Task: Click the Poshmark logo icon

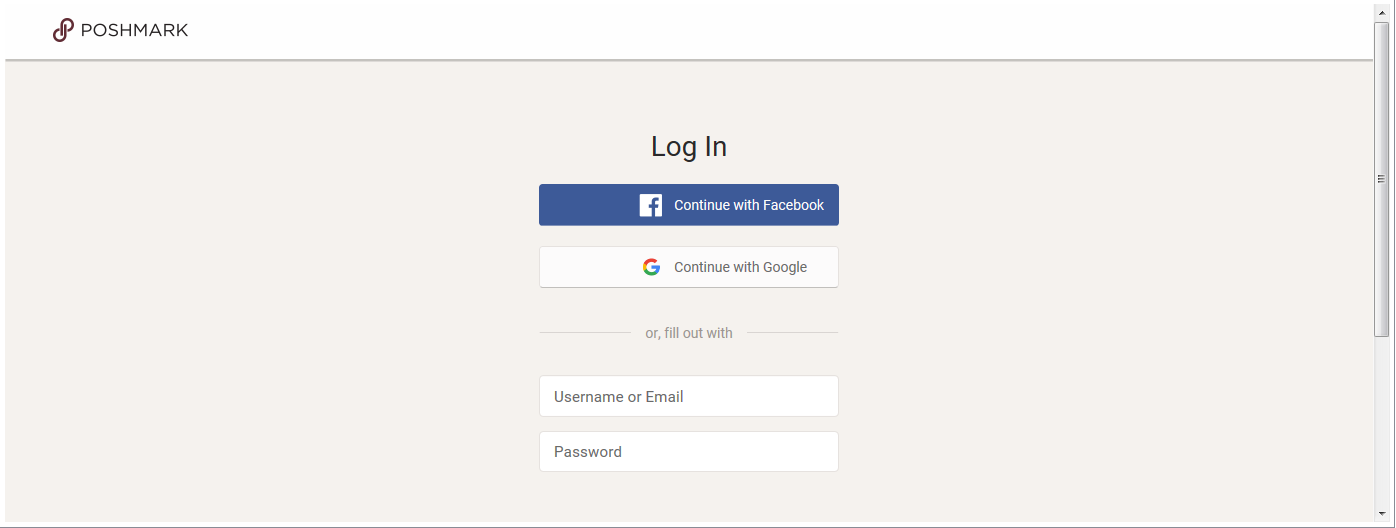Action: pyautogui.click(x=63, y=30)
